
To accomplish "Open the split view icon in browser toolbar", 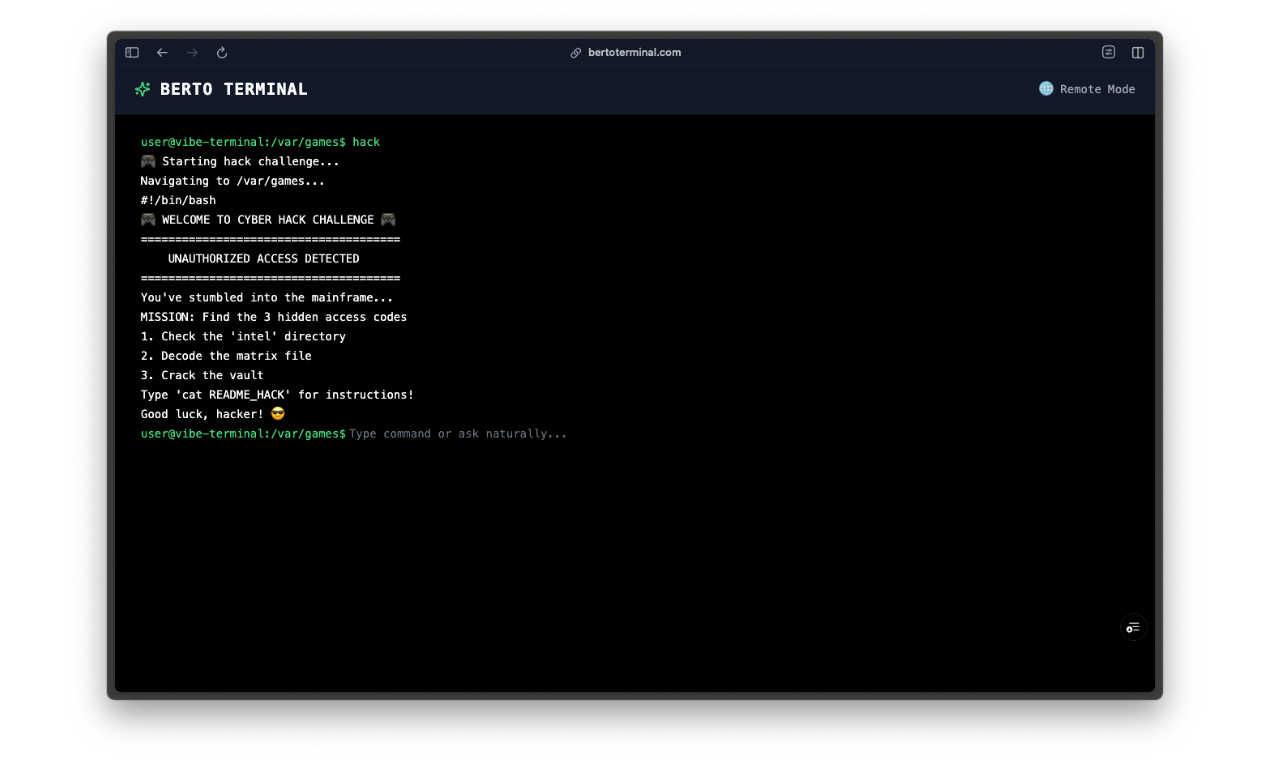I will click(x=1138, y=53).
